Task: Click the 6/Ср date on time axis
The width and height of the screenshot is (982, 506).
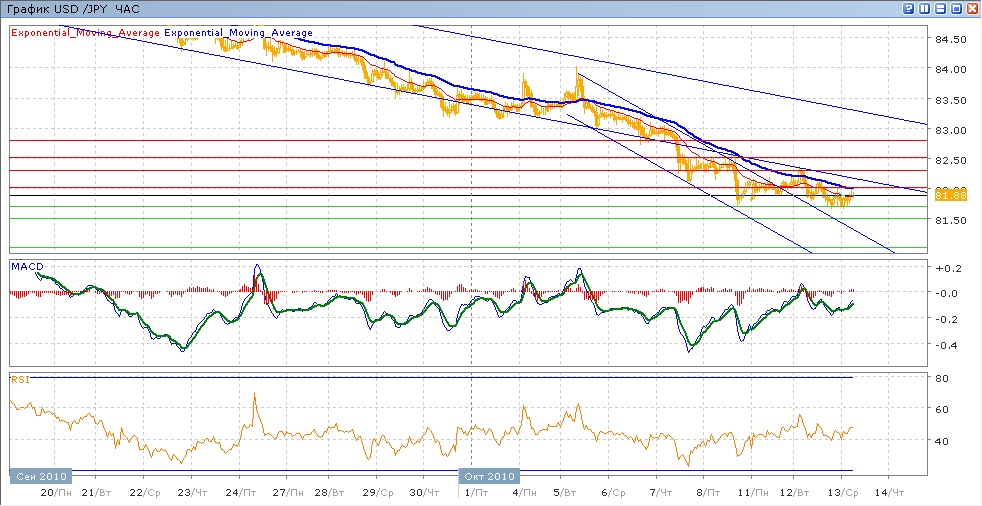Action: tap(612, 492)
